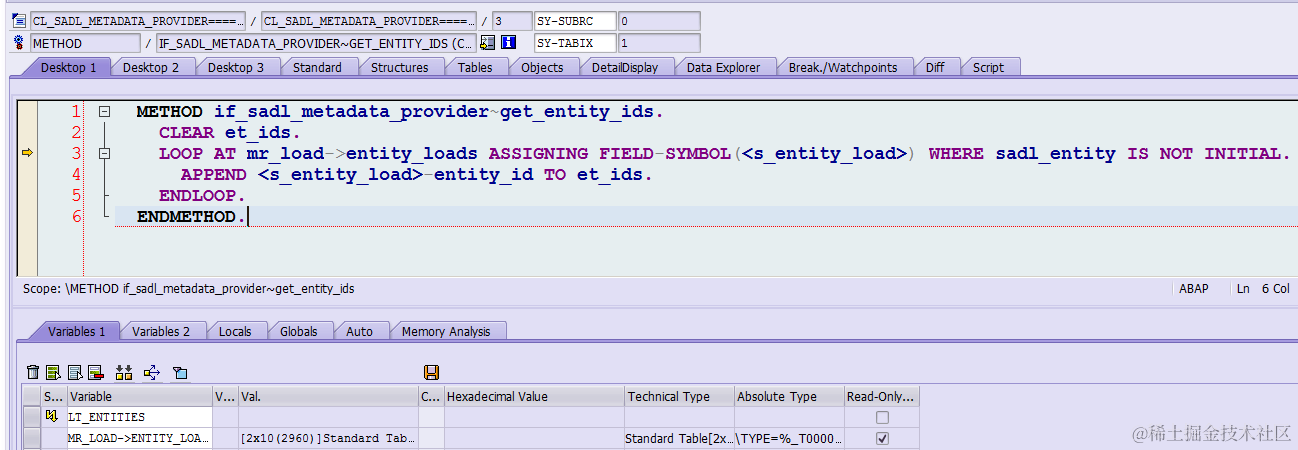The width and height of the screenshot is (1298, 450).
Task: Click the Hexadecimal Value column header
Action: (534, 397)
